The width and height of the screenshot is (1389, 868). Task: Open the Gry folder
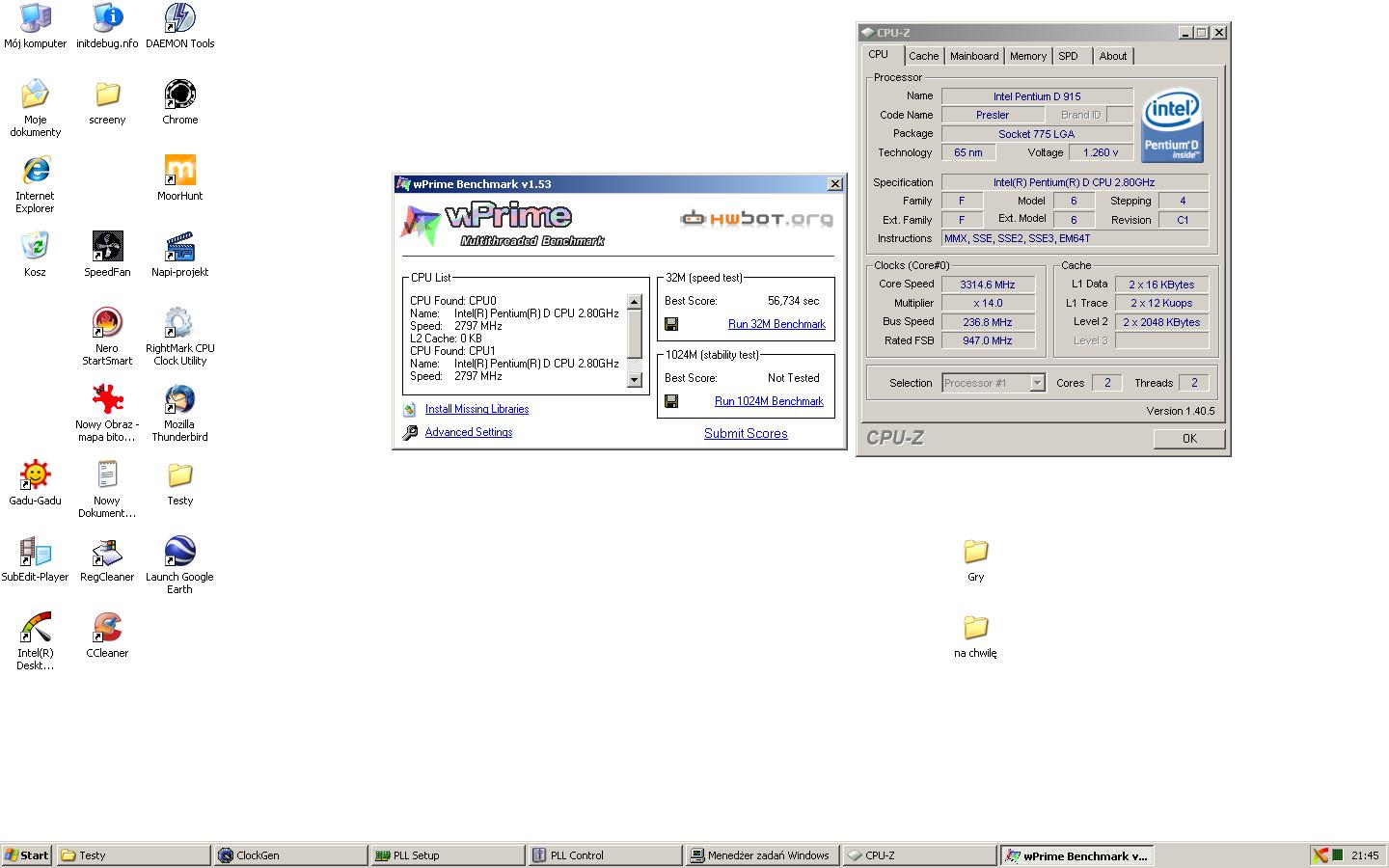click(x=975, y=551)
